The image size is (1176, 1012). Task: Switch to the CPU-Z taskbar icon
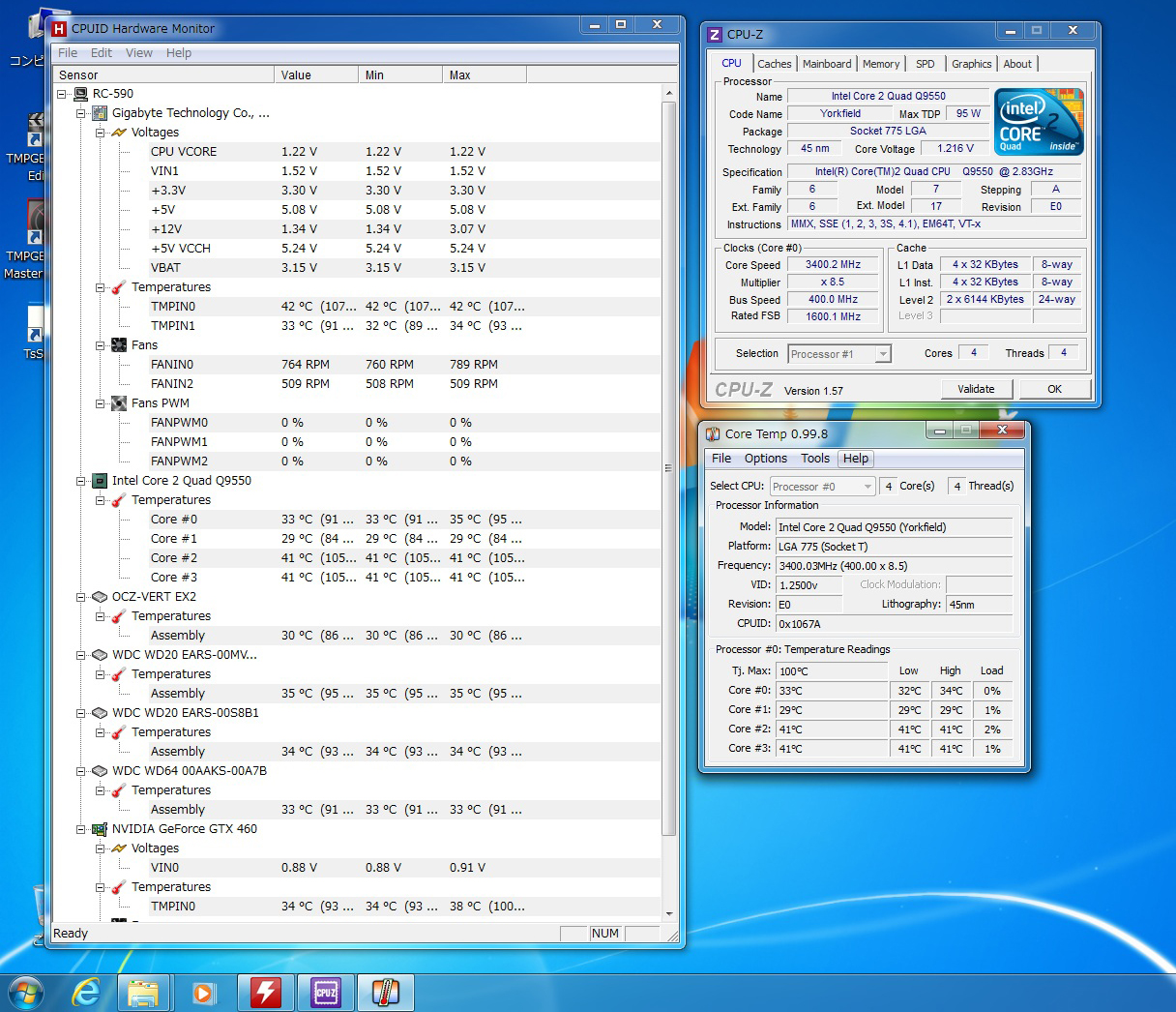pyautogui.click(x=326, y=993)
